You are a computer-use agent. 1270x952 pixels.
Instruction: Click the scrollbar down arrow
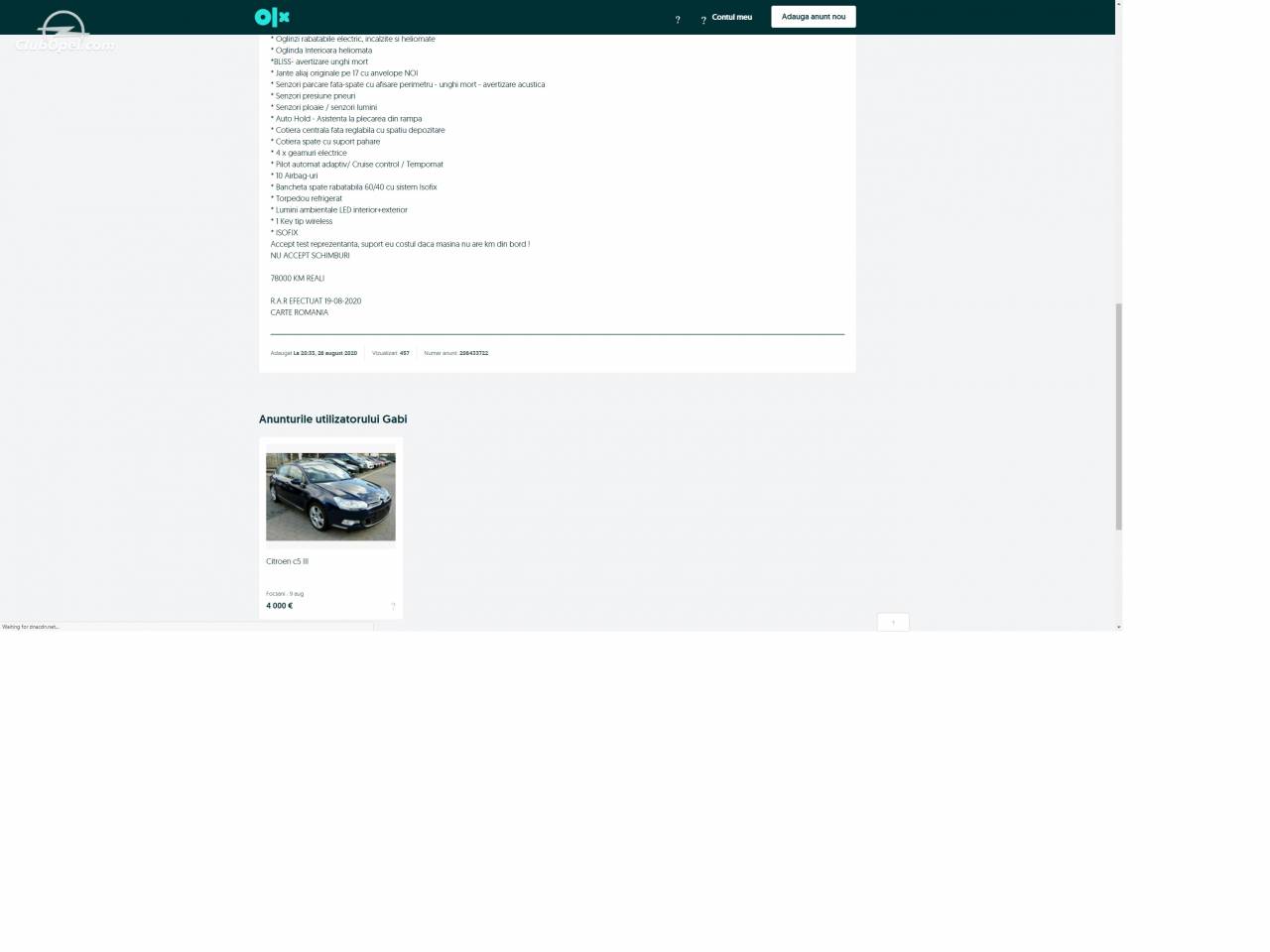point(1118,627)
